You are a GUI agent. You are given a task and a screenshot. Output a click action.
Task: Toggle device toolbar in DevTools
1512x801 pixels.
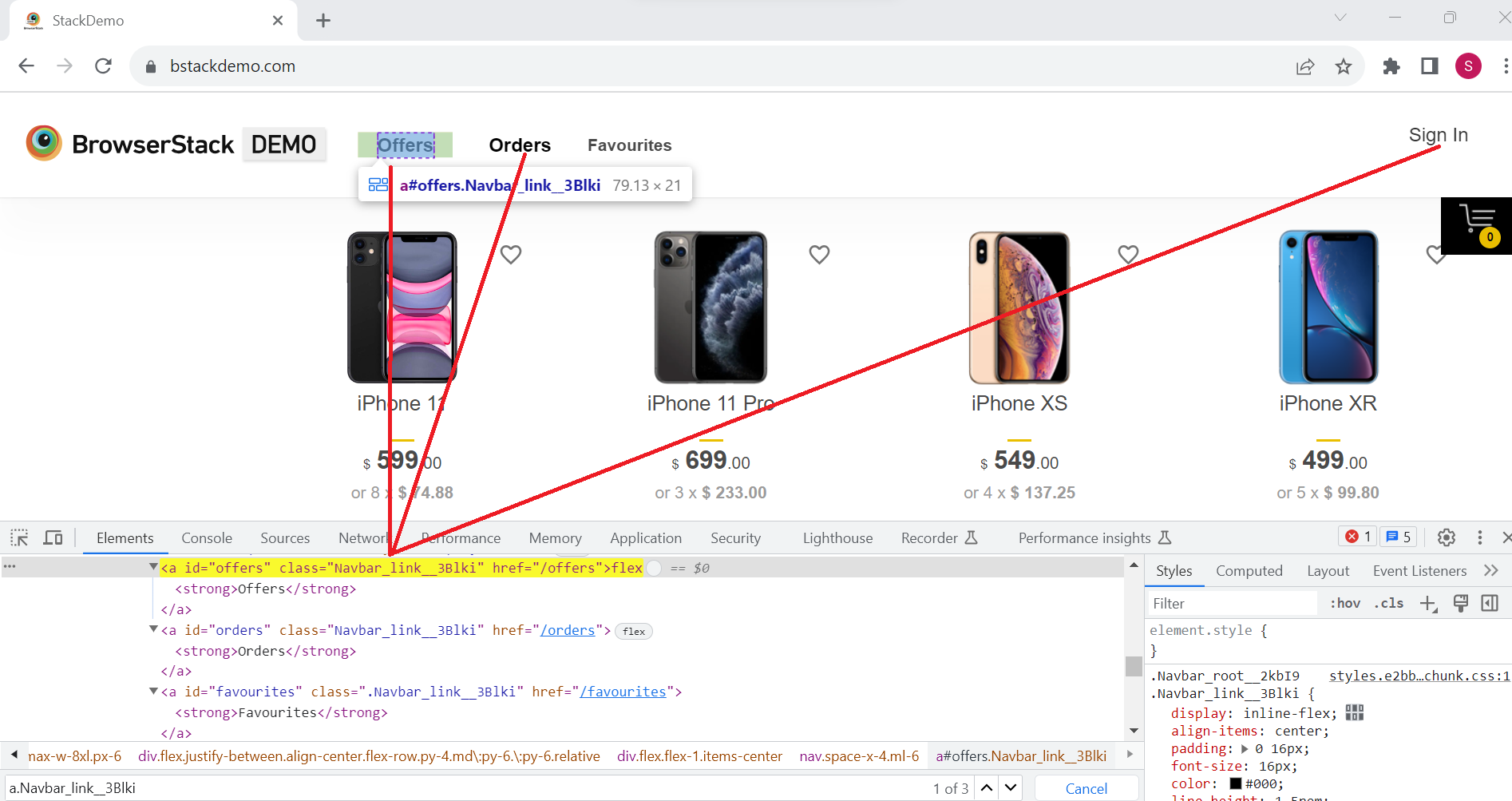coord(53,537)
